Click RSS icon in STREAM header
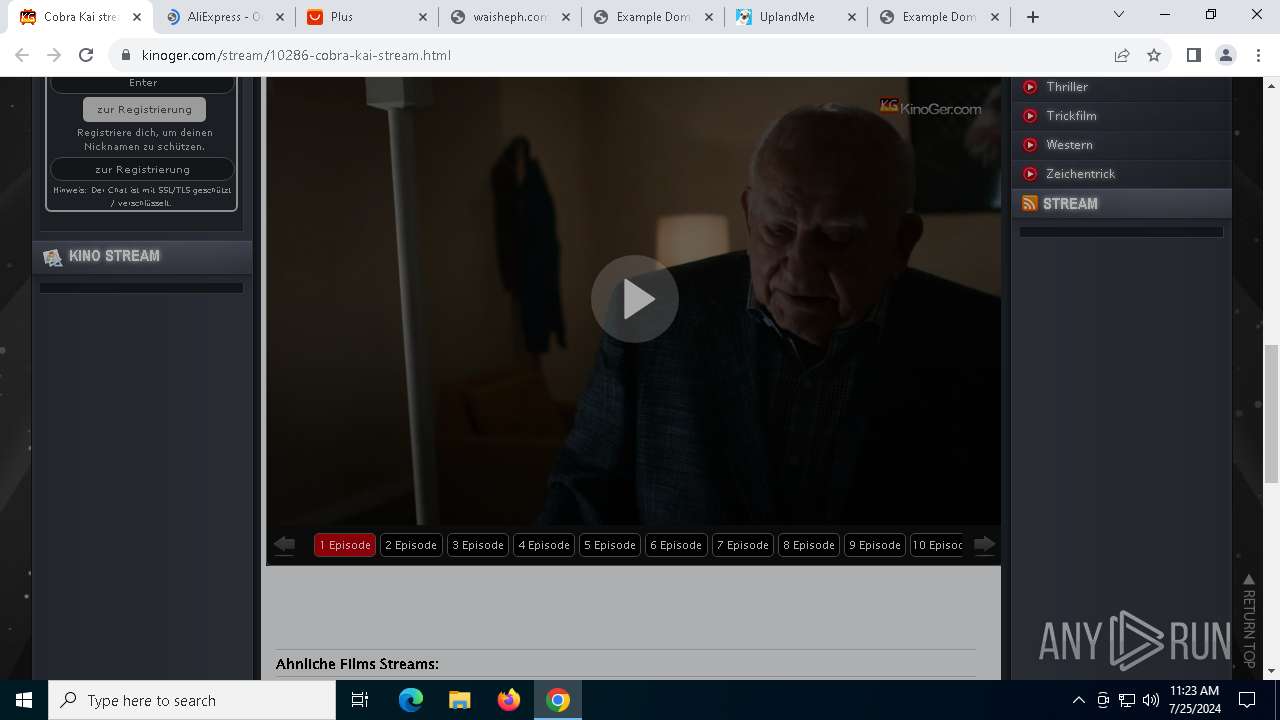This screenshot has width=1280, height=720. coord(1030,203)
